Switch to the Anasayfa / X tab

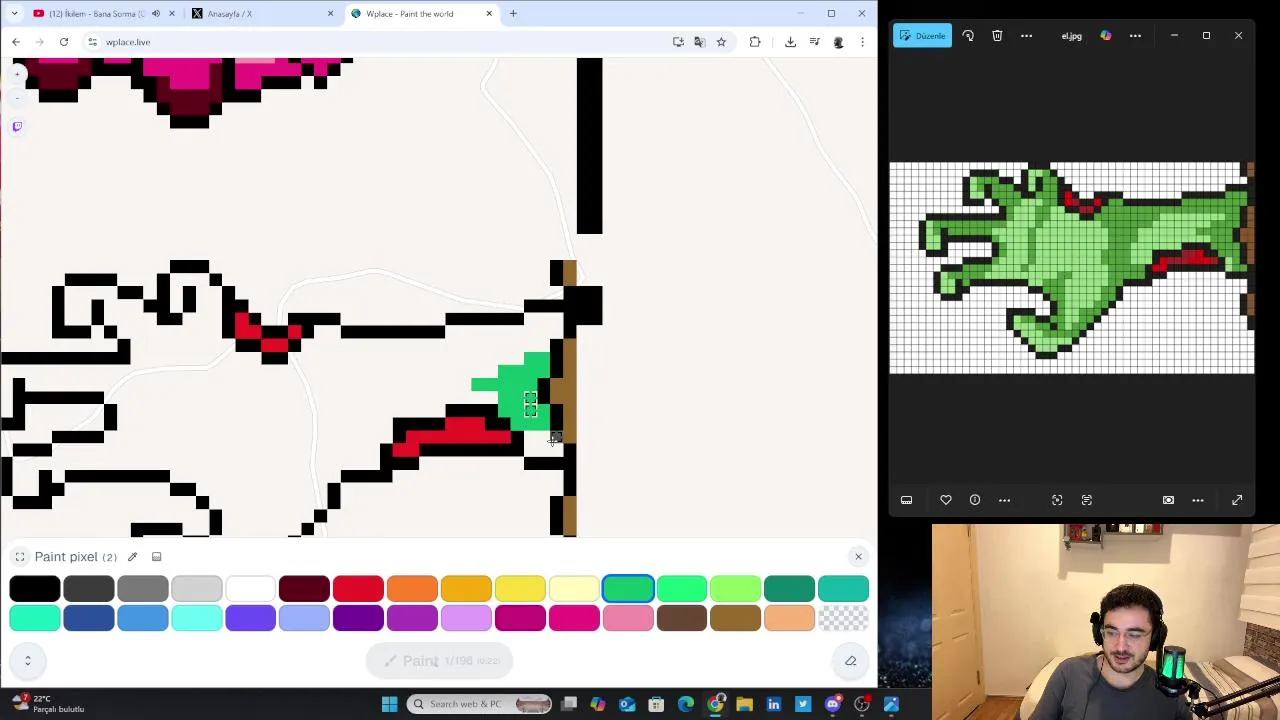coord(260,14)
